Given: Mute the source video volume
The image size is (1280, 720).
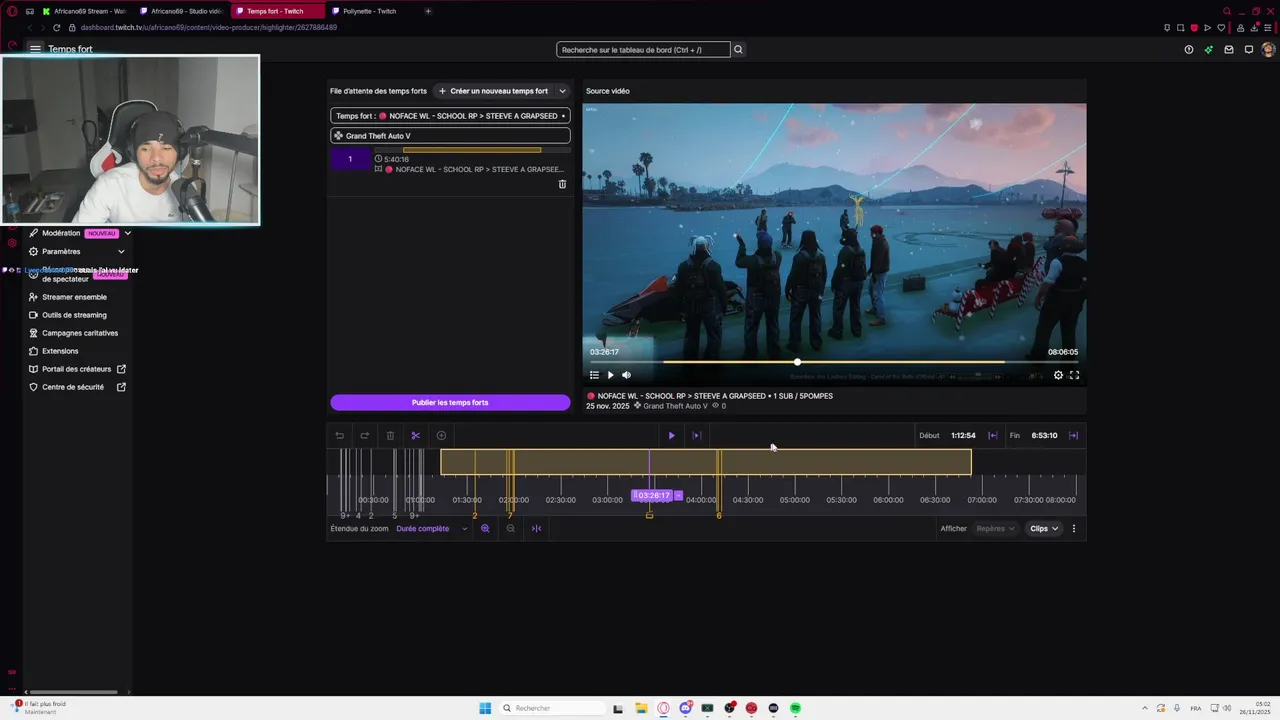Looking at the screenshot, I should 626,375.
